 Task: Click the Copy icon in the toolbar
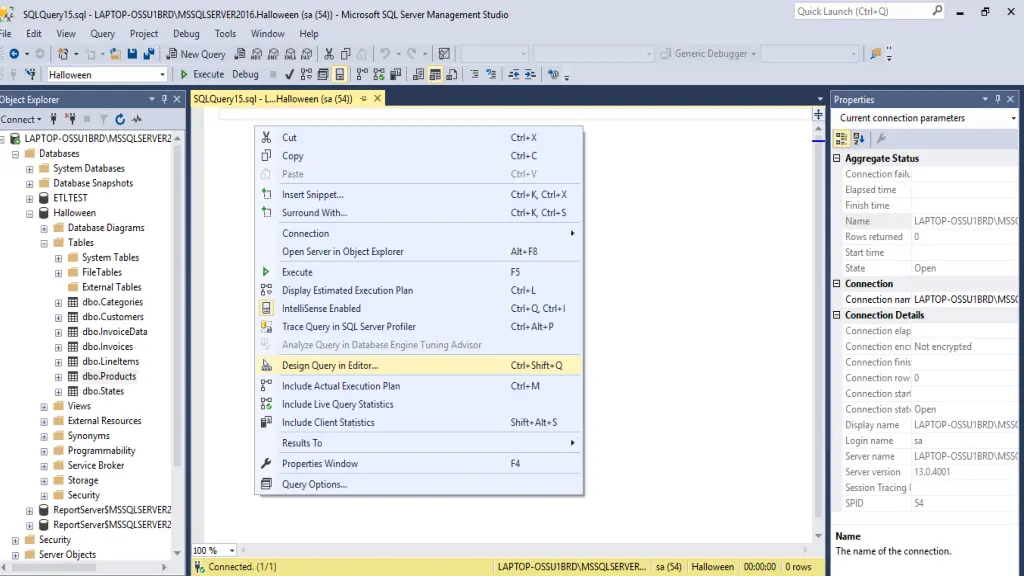click(x=345, y=54)
